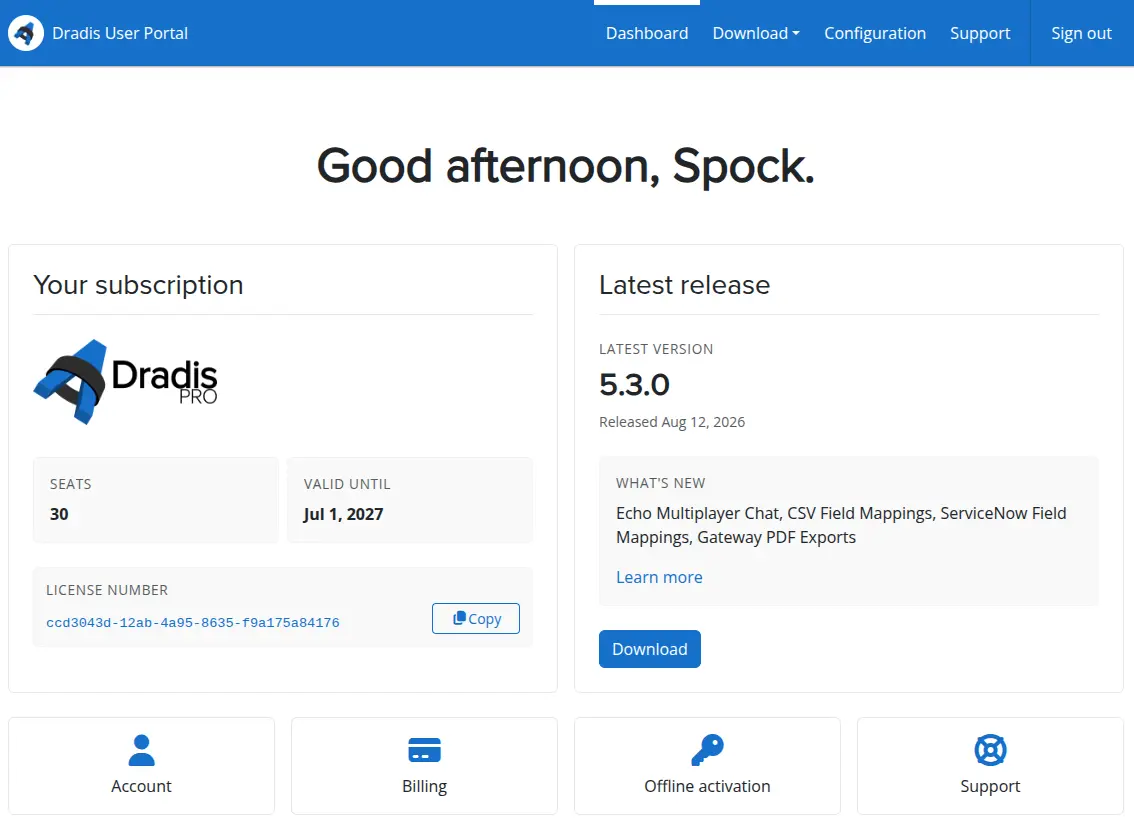Sign out of the portal
Image resolution: width=1134 pixels, height=824 pixels.
pos(1080,33)
